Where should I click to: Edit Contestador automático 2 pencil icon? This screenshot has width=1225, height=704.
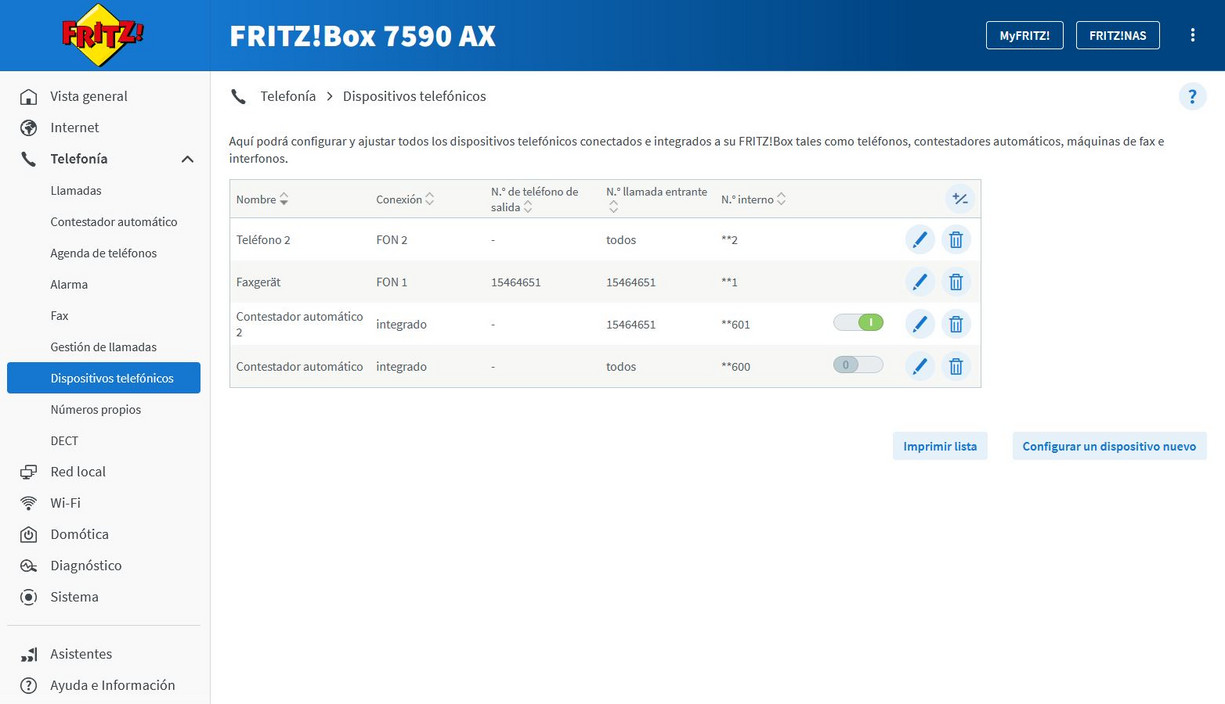click(x=920, y=324)
